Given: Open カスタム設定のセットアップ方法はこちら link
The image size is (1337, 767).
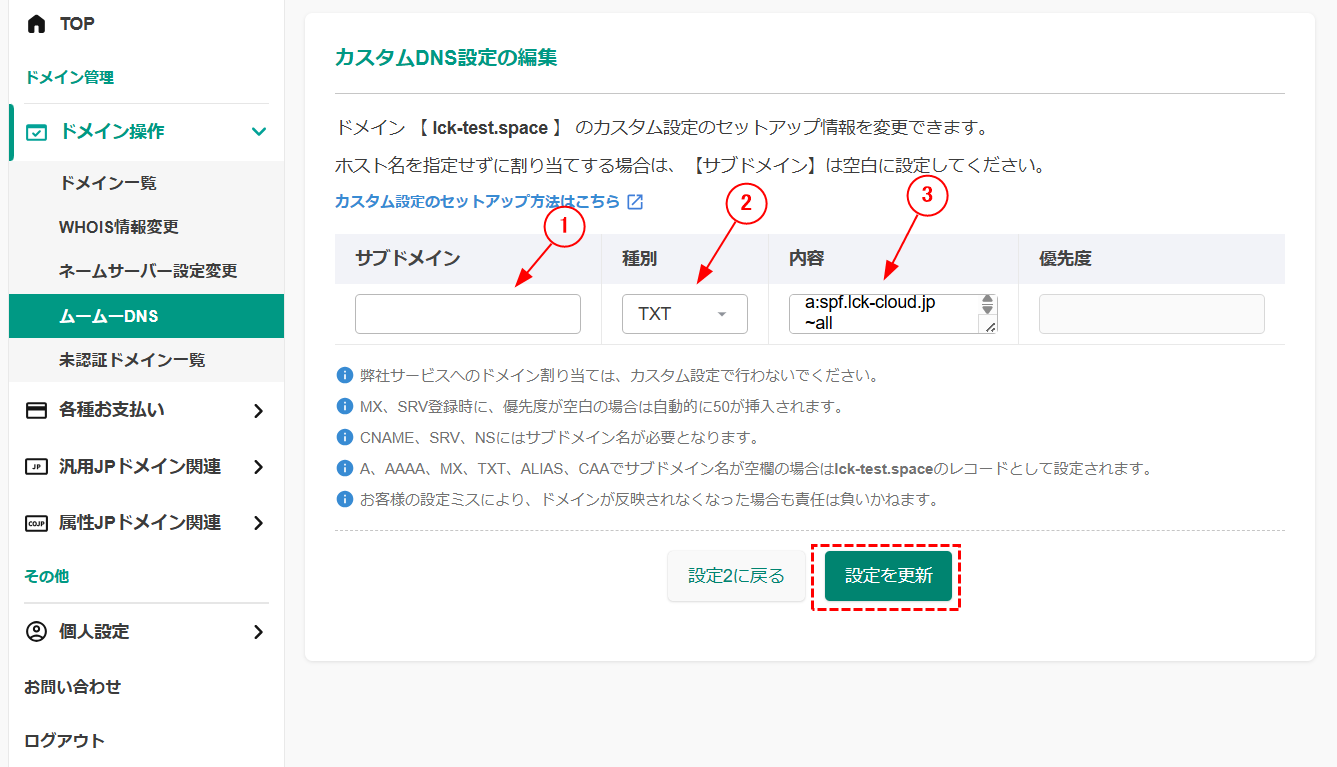Looking at the screenshot, I should pos(477,201).
